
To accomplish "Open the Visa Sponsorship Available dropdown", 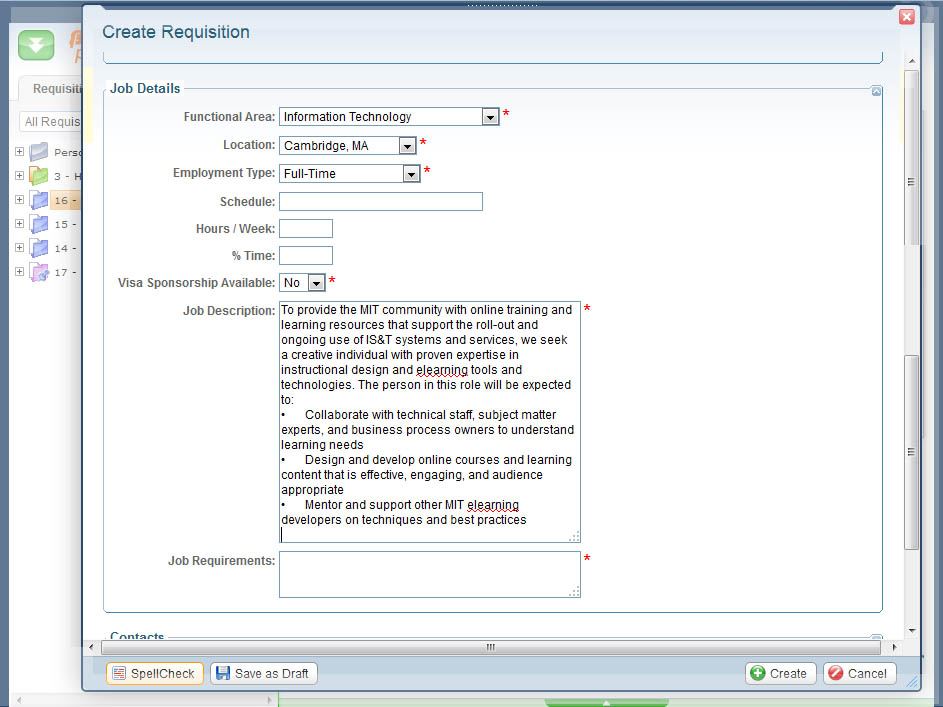I will pyautogui.click(x=316, y=283).
